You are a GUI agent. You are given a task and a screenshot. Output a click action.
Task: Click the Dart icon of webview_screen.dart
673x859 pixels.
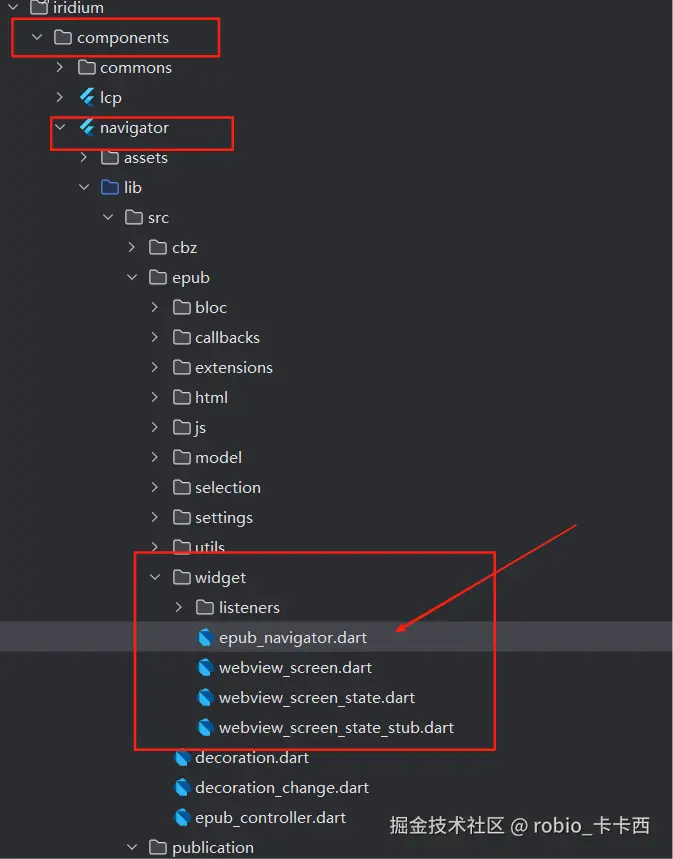(x=206, y=667)
